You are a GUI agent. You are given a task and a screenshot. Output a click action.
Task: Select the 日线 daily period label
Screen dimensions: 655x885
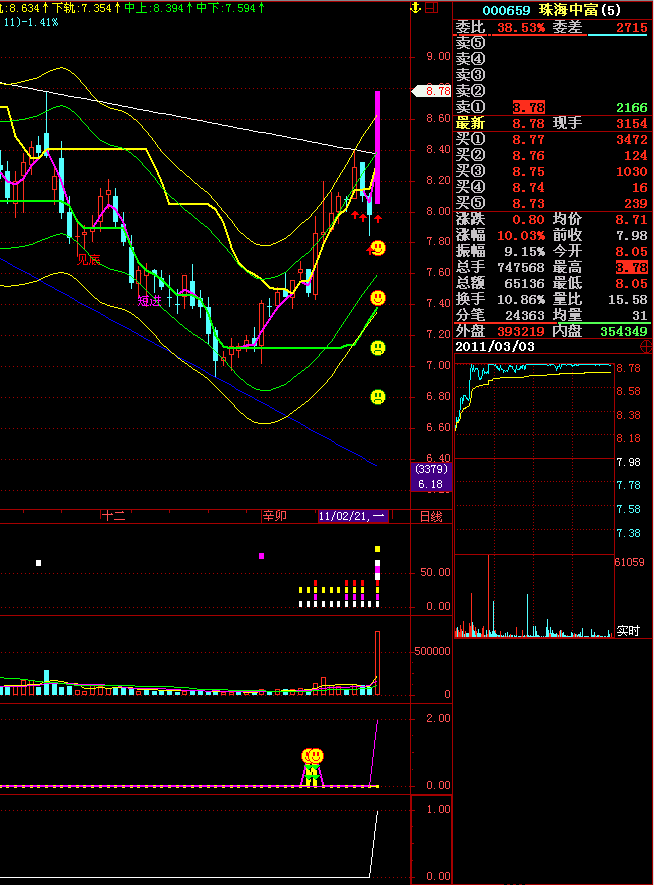coord(431,516)
